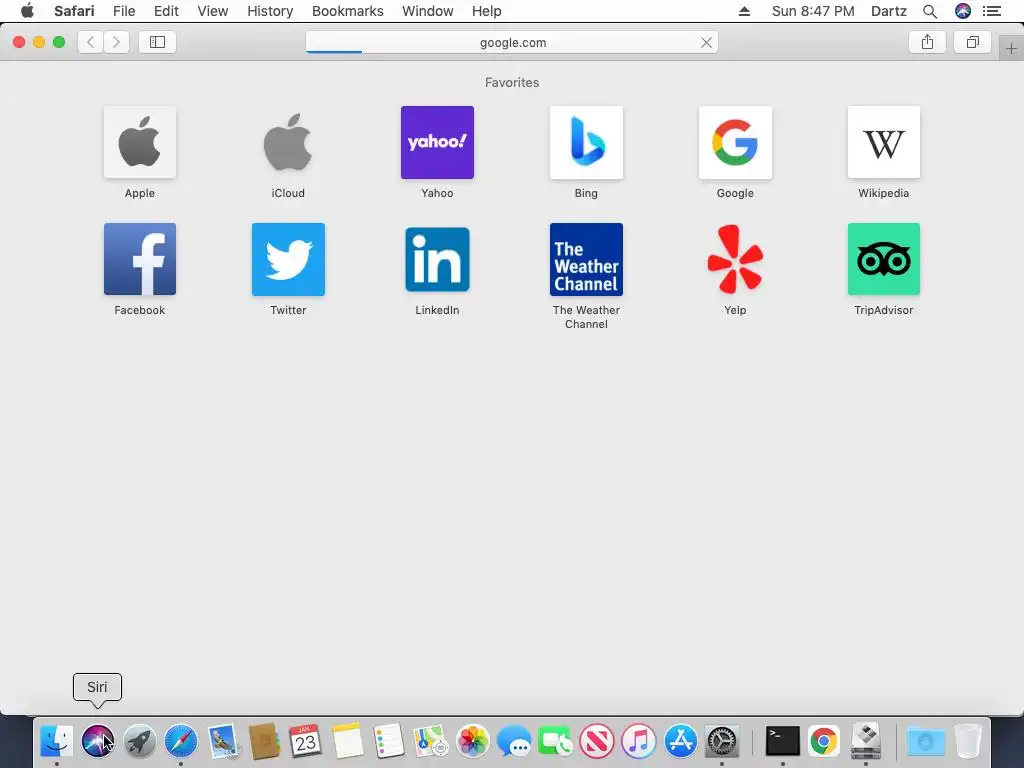The height and width of the screenshot is (768, 1024).
Task: Open the Apple favorite tile
Action: click(x=140, y=142)
